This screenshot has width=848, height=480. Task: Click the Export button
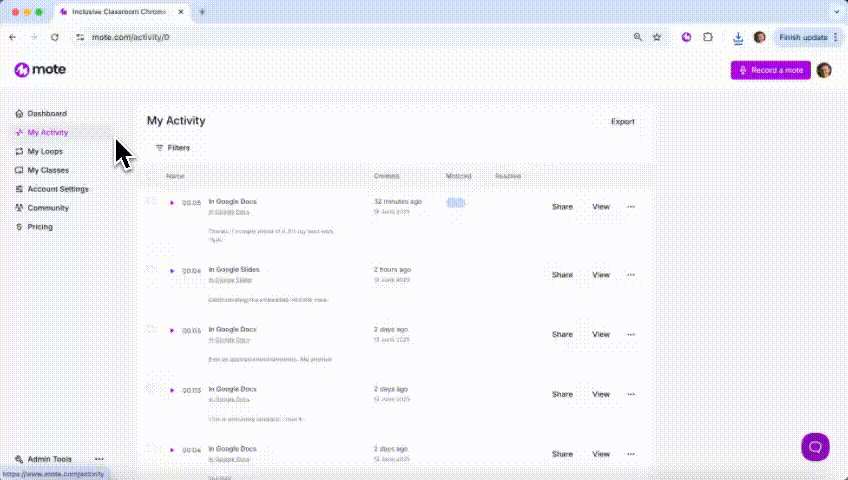(x=622, y=122)
